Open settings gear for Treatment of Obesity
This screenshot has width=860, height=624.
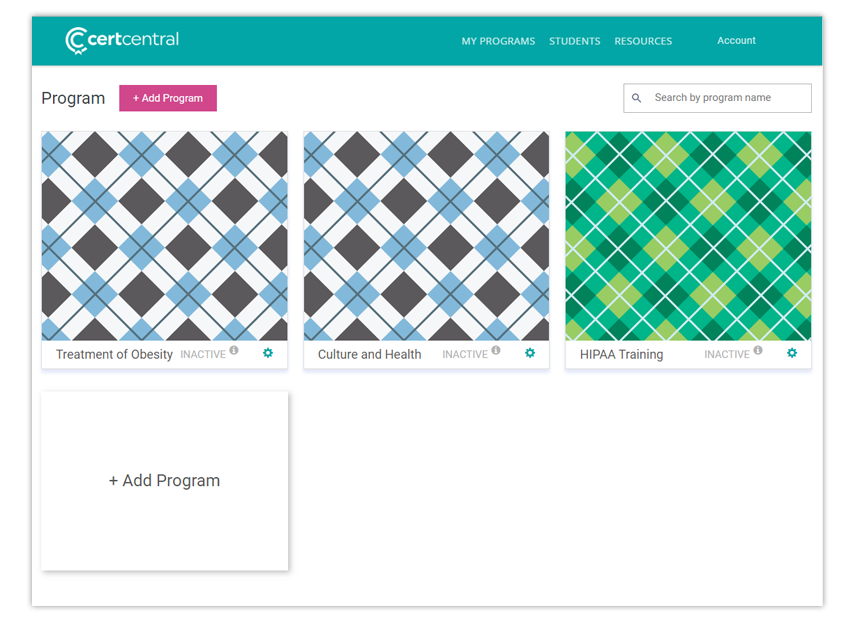tap(268, 353)
